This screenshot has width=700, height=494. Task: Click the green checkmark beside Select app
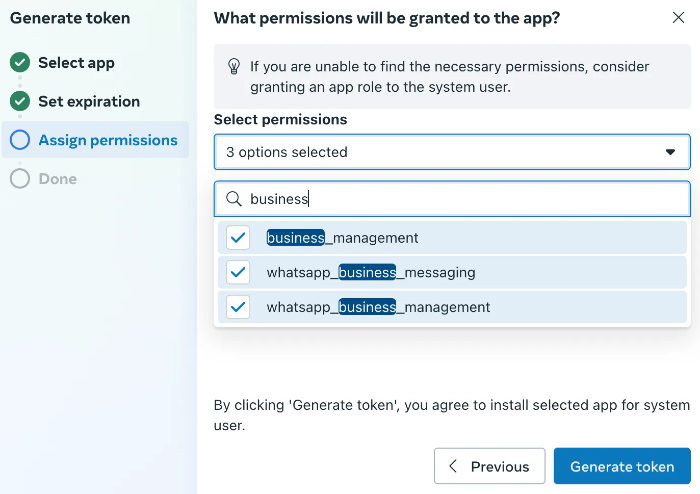[20, 63]
